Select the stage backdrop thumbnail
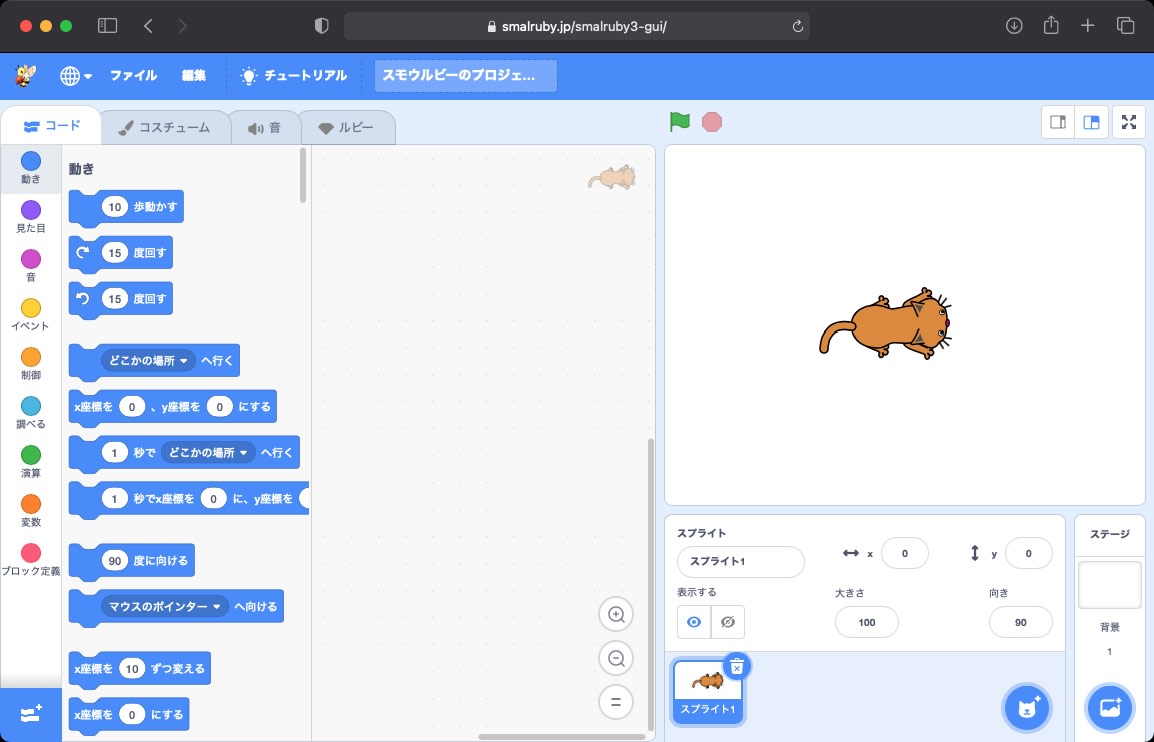Viewport: 1154px width, 742px height. [x=1109, y=585]
